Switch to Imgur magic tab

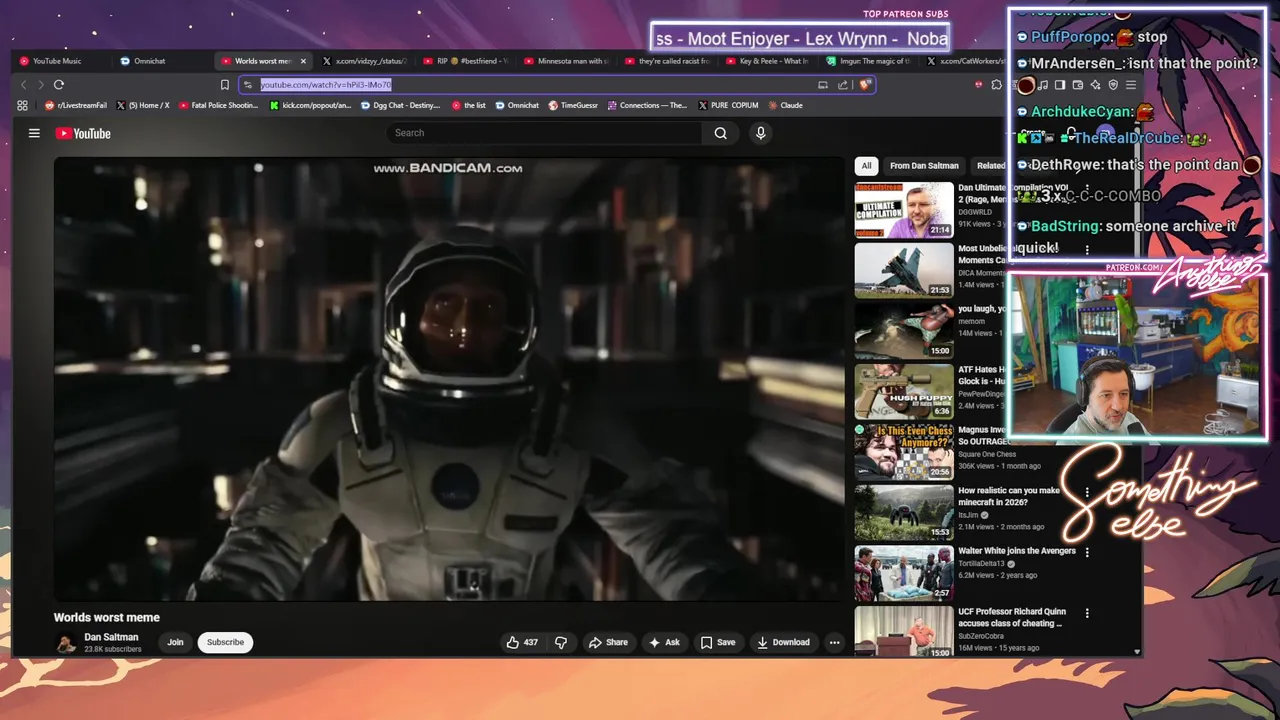coord(868,61)
